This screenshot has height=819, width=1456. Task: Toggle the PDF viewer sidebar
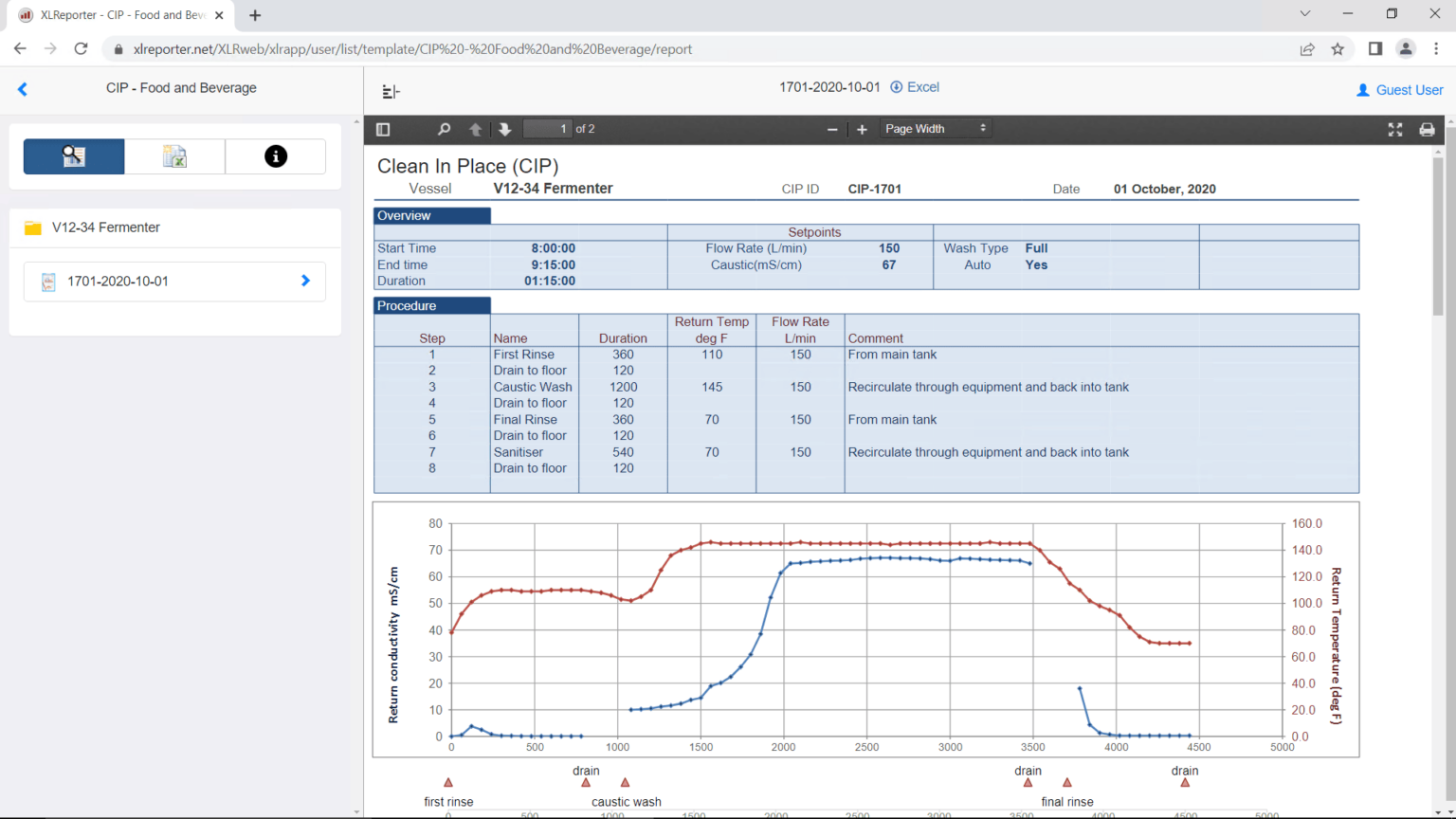click(383, 129)
